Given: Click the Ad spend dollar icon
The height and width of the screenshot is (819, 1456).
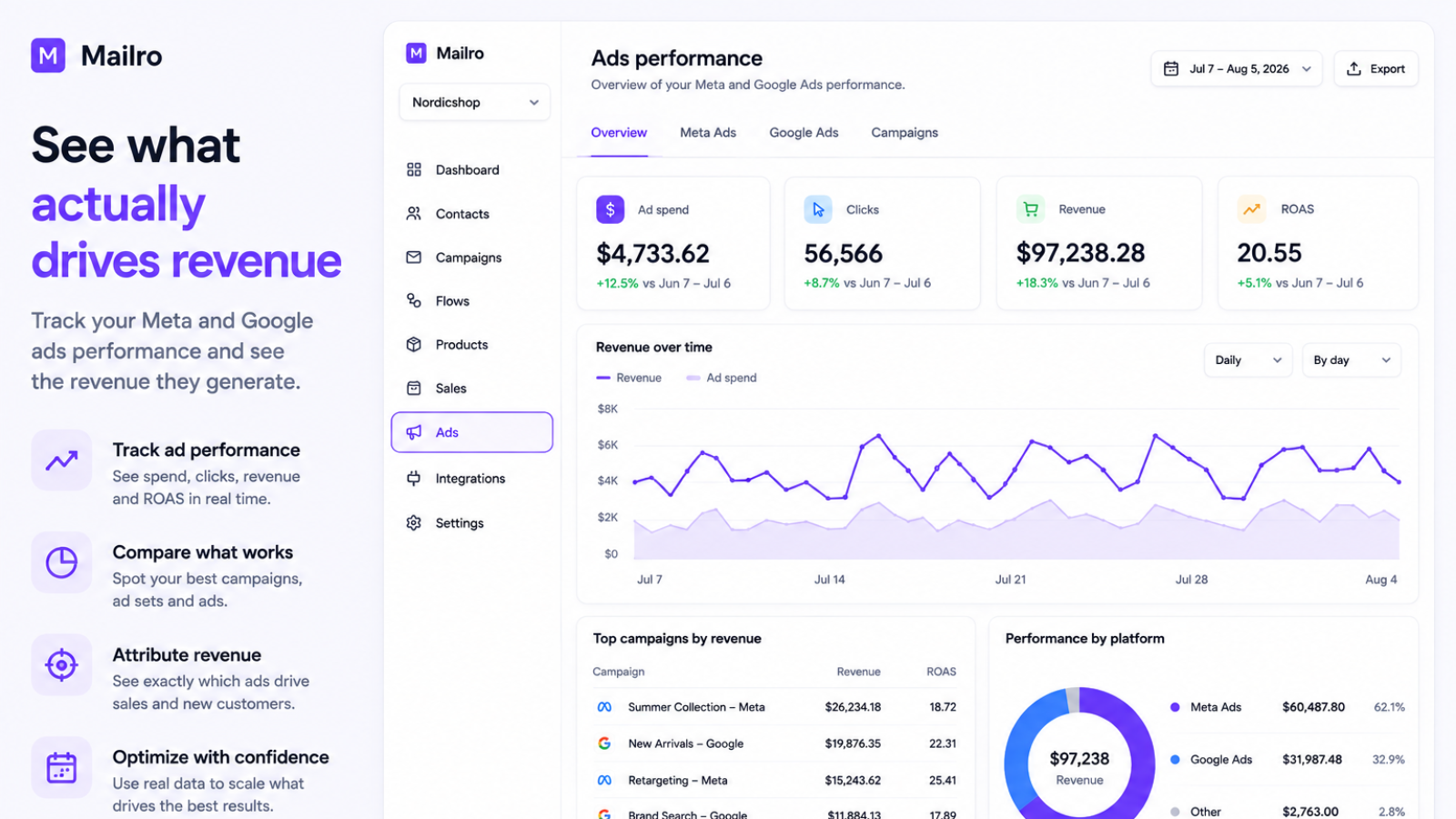Looking at the screenshot, I should [x=610, y=209].
